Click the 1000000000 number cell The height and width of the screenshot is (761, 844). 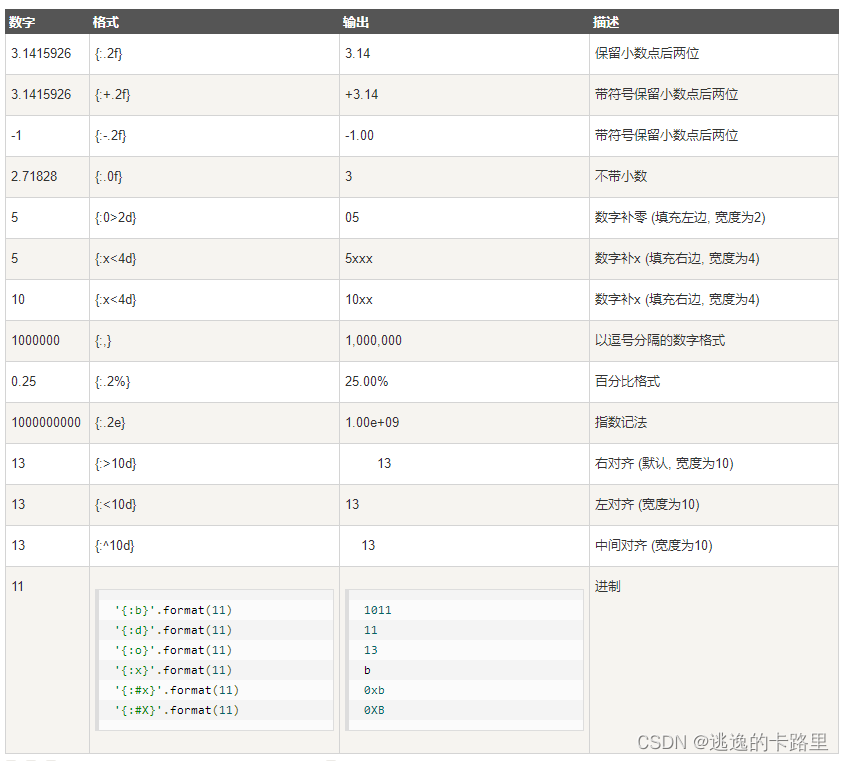[x=46, y=422]
